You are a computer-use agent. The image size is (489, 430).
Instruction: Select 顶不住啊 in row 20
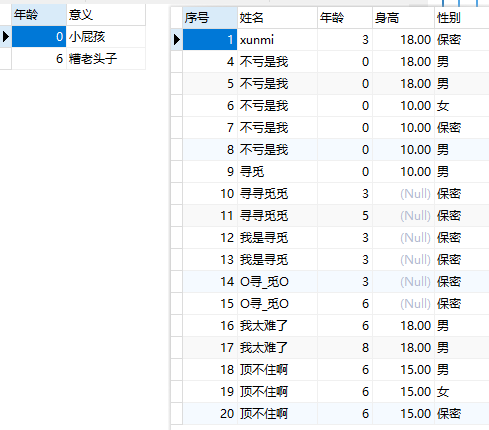(x=277, y=414)
